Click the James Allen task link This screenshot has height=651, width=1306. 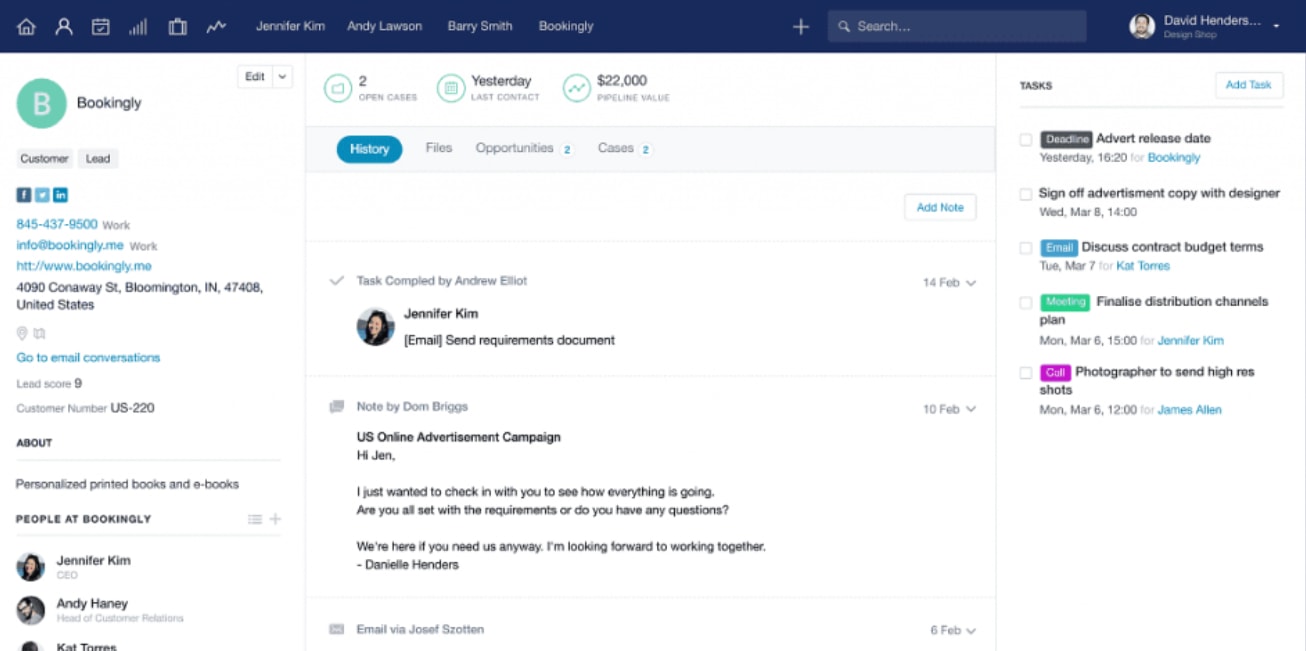(1190, 410)
